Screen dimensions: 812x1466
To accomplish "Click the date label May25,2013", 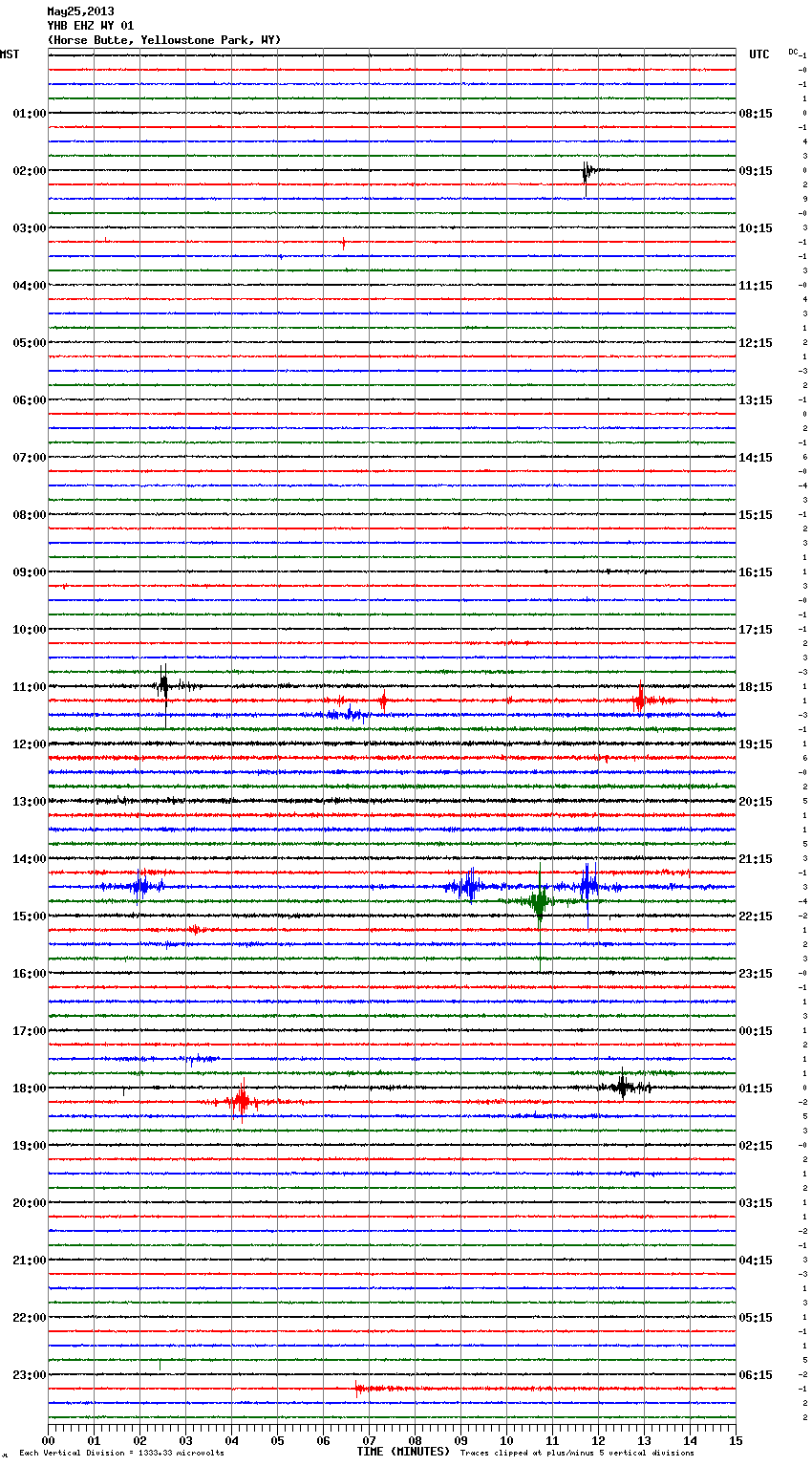I will 80,12.
